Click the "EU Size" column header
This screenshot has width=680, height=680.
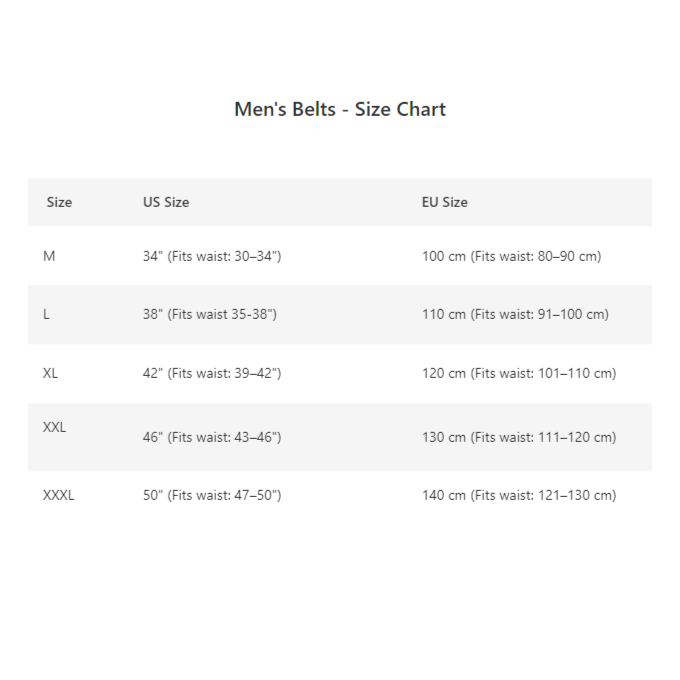click(444, 202)
